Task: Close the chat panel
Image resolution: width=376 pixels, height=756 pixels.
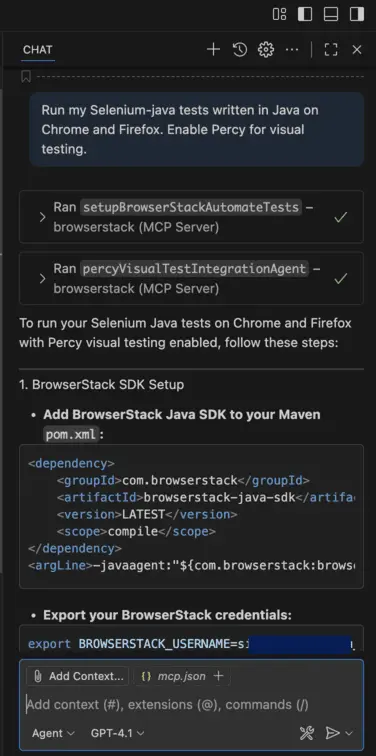Action: [357, 49]
